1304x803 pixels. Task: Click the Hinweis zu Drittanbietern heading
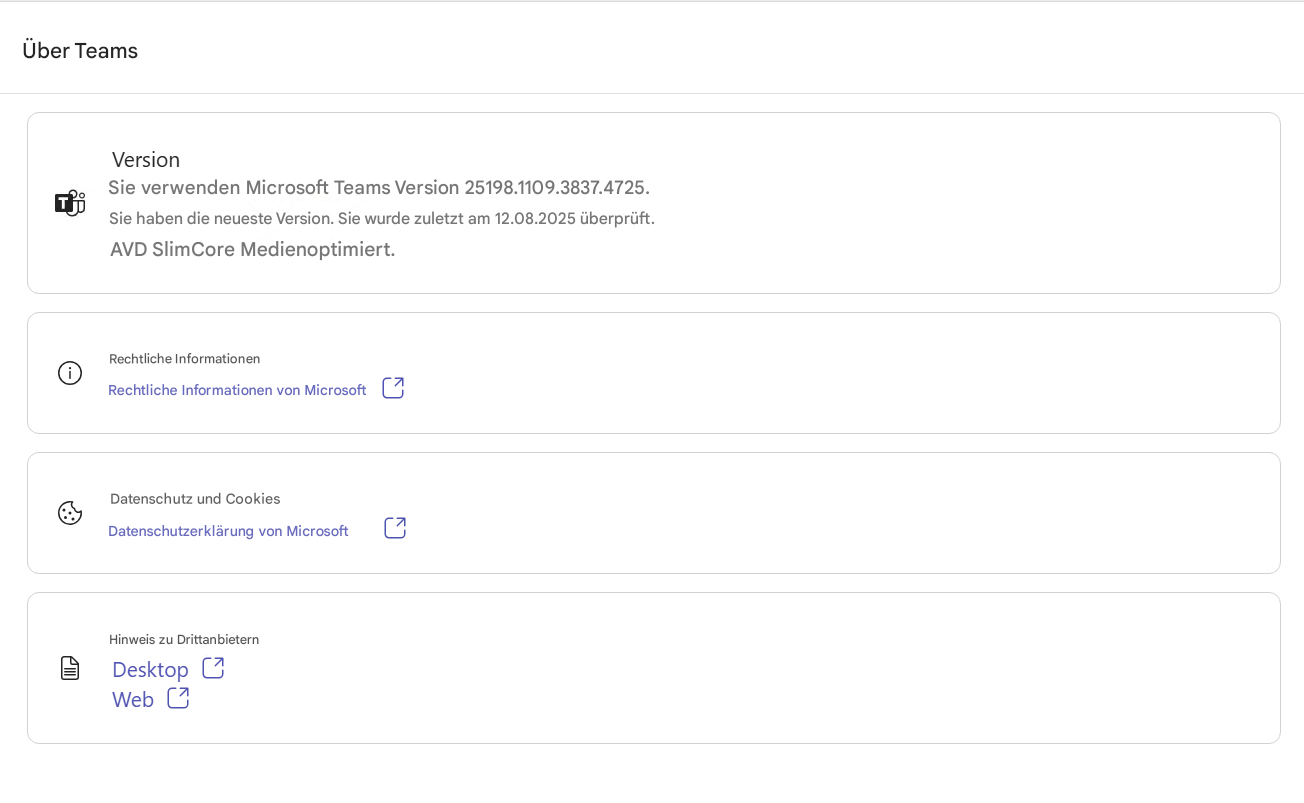tap(184, 639)
